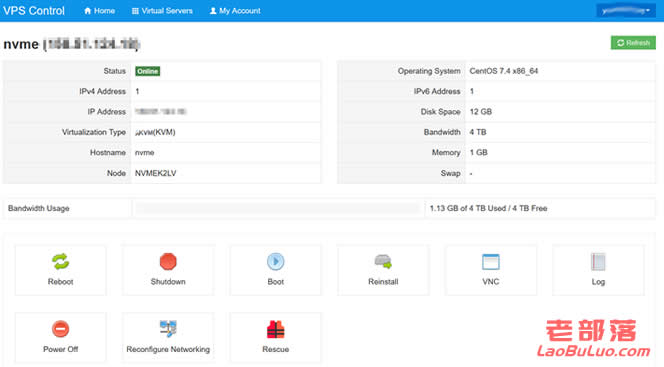This screenshot has width=664, height=367.
Task: Click the 1 GB memory value
Action: pyautogui.click(x=479, y=152)
